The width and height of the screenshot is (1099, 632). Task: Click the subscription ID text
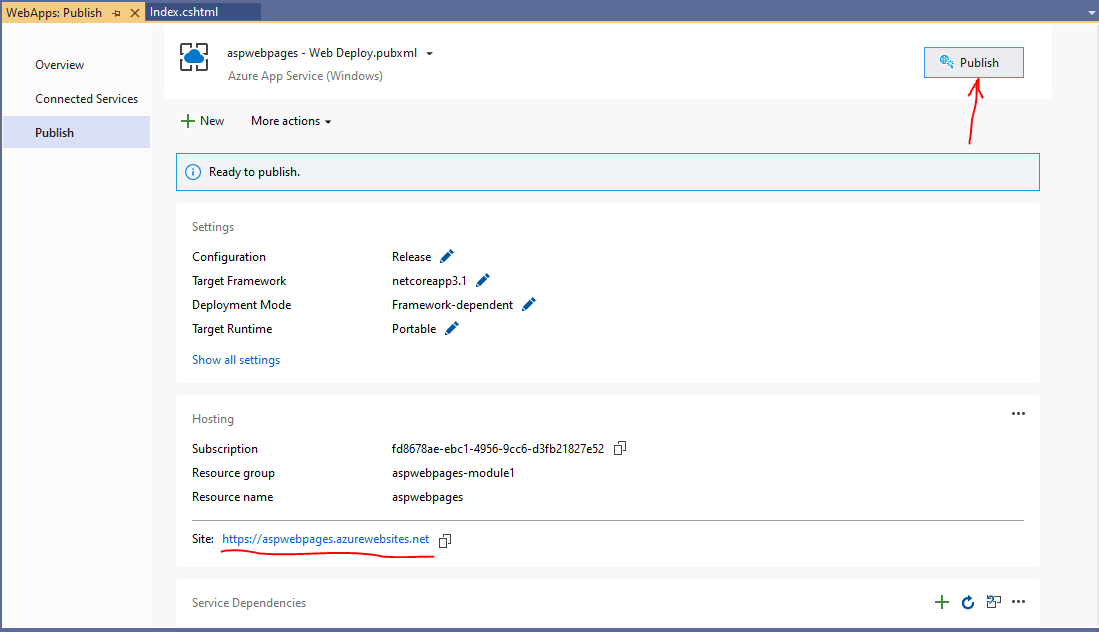pos(498,448)
